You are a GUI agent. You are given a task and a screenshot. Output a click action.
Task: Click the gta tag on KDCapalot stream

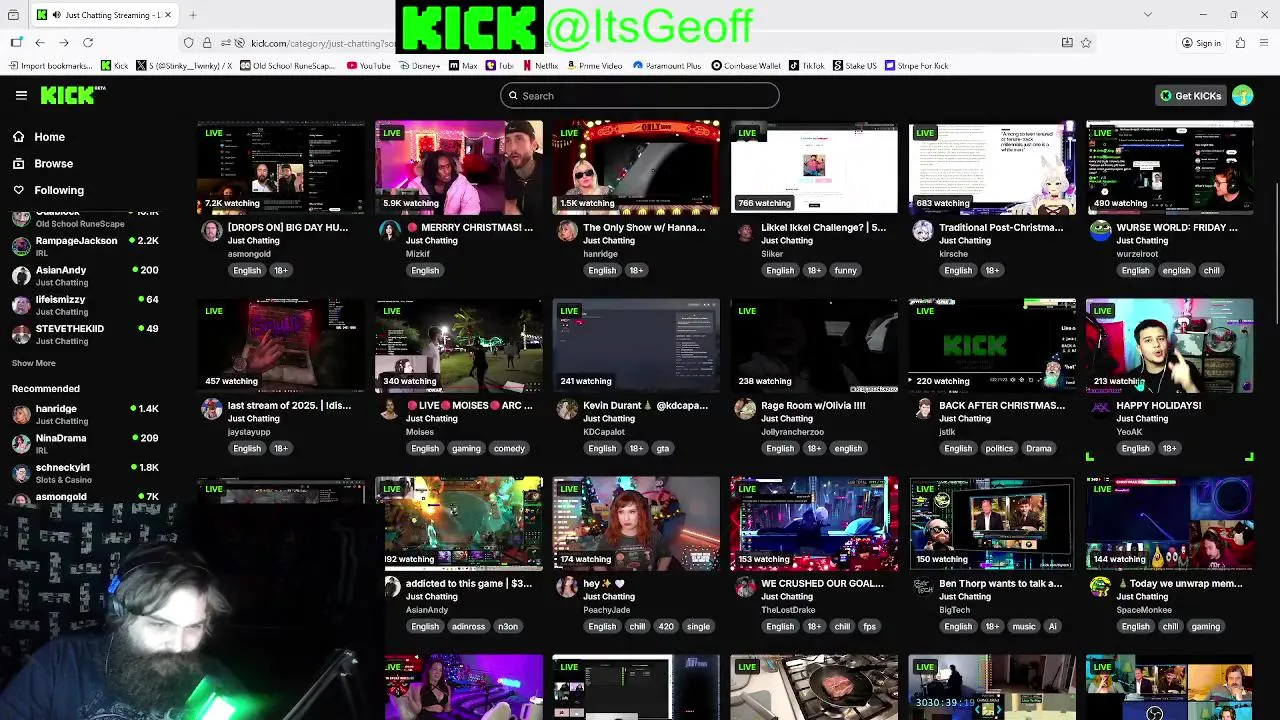pyautogui.click(x=662, y=448)
